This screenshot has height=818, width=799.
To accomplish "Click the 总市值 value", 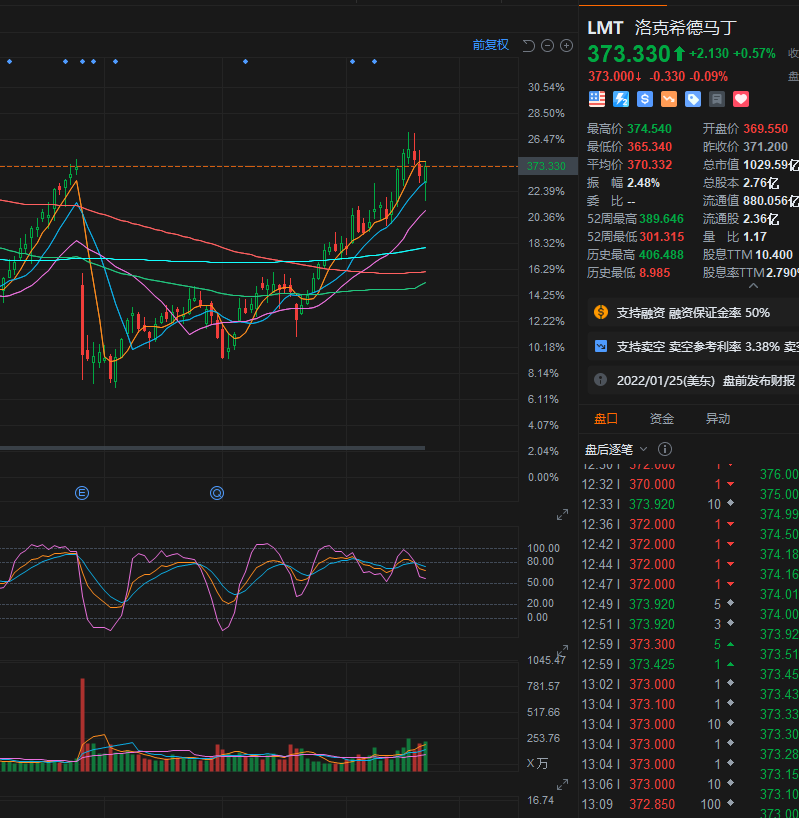I will 771,165.
